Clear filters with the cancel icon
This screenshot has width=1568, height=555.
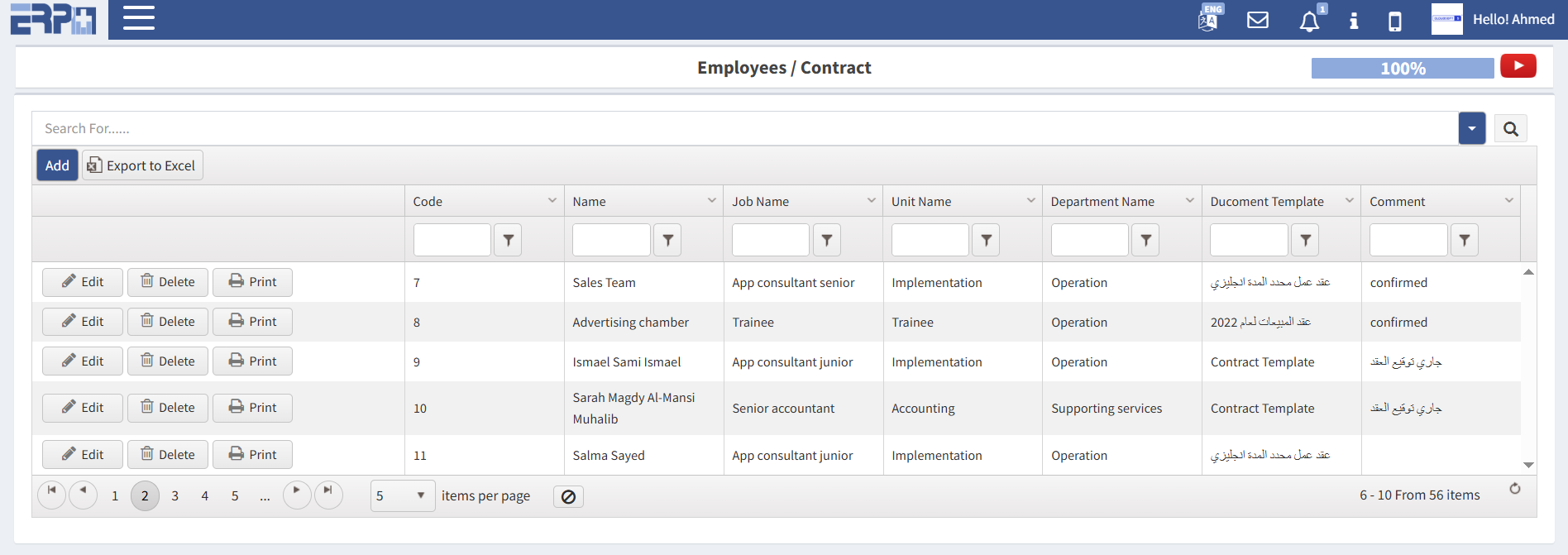coord(568,496)
